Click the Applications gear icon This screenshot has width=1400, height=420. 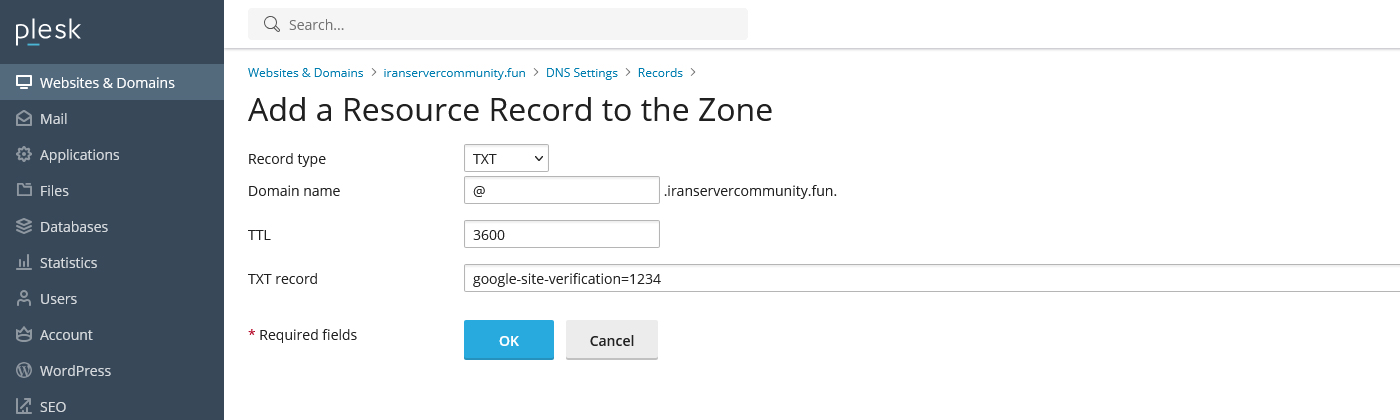(24, 155)
